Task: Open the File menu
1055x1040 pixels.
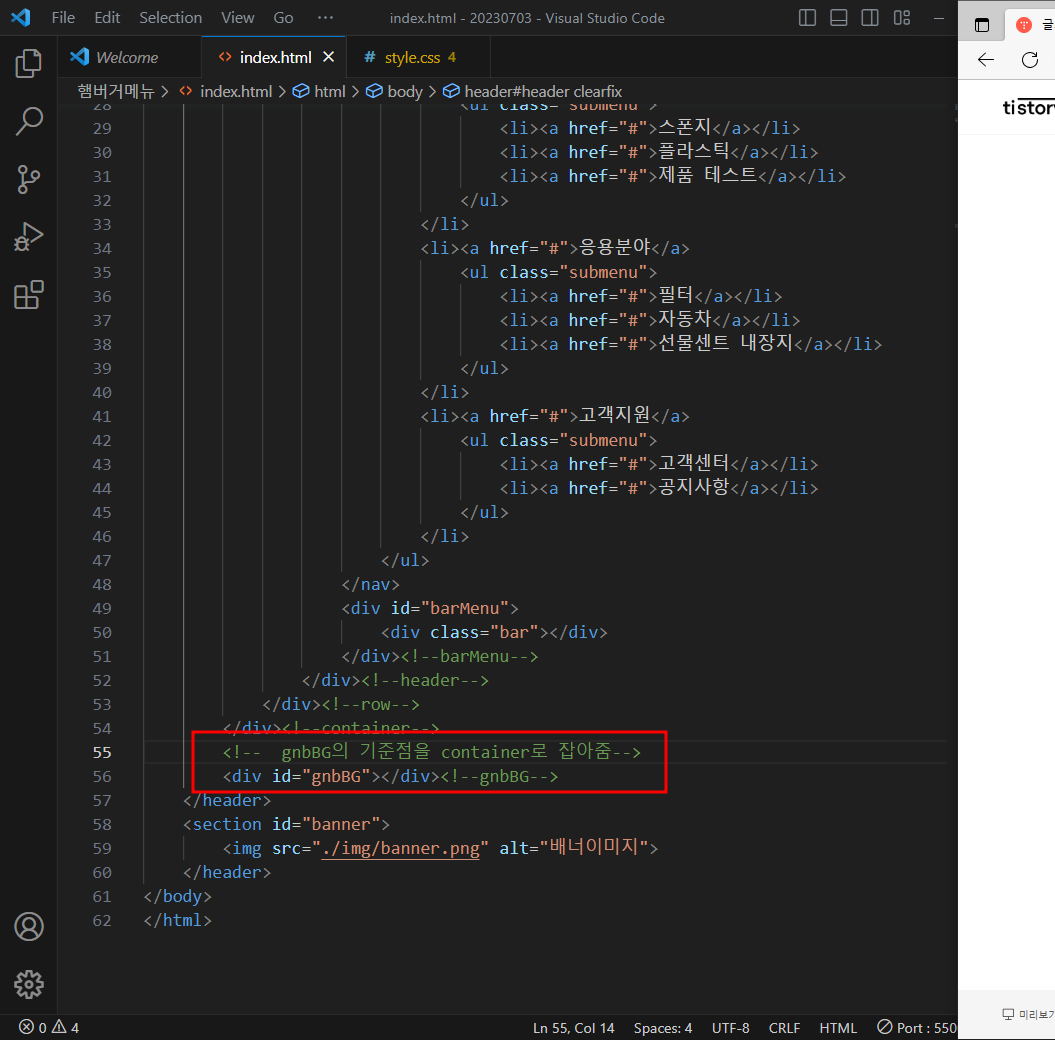Action: pos(63,17)
